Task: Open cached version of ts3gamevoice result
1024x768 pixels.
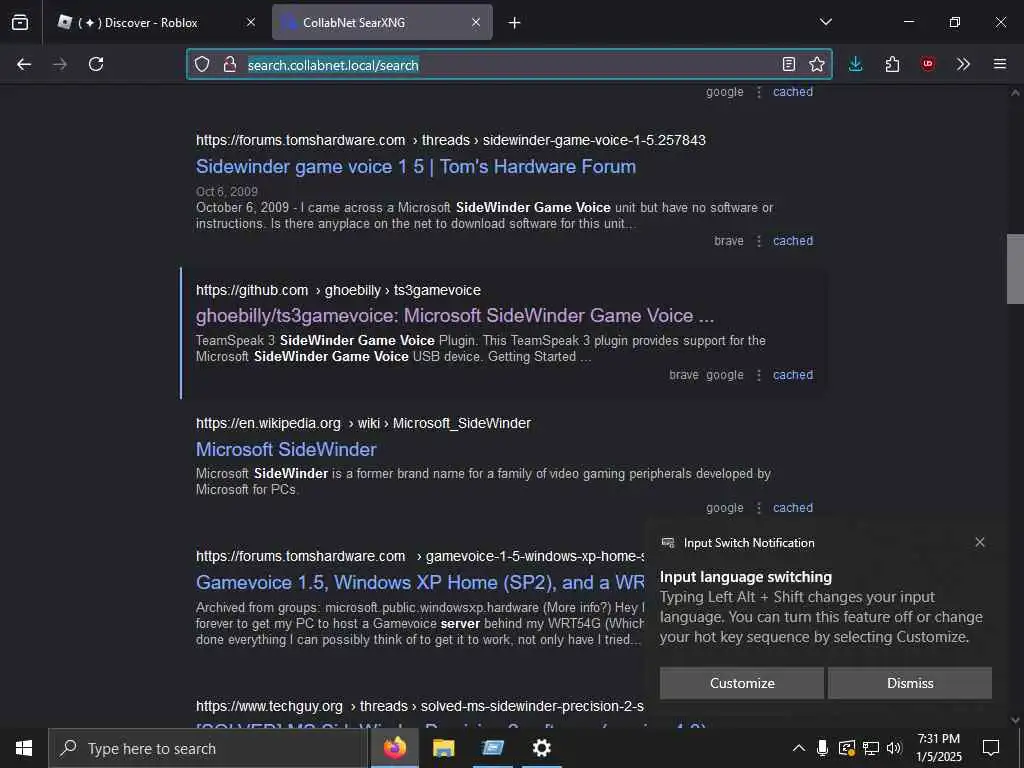Action: 793,375
